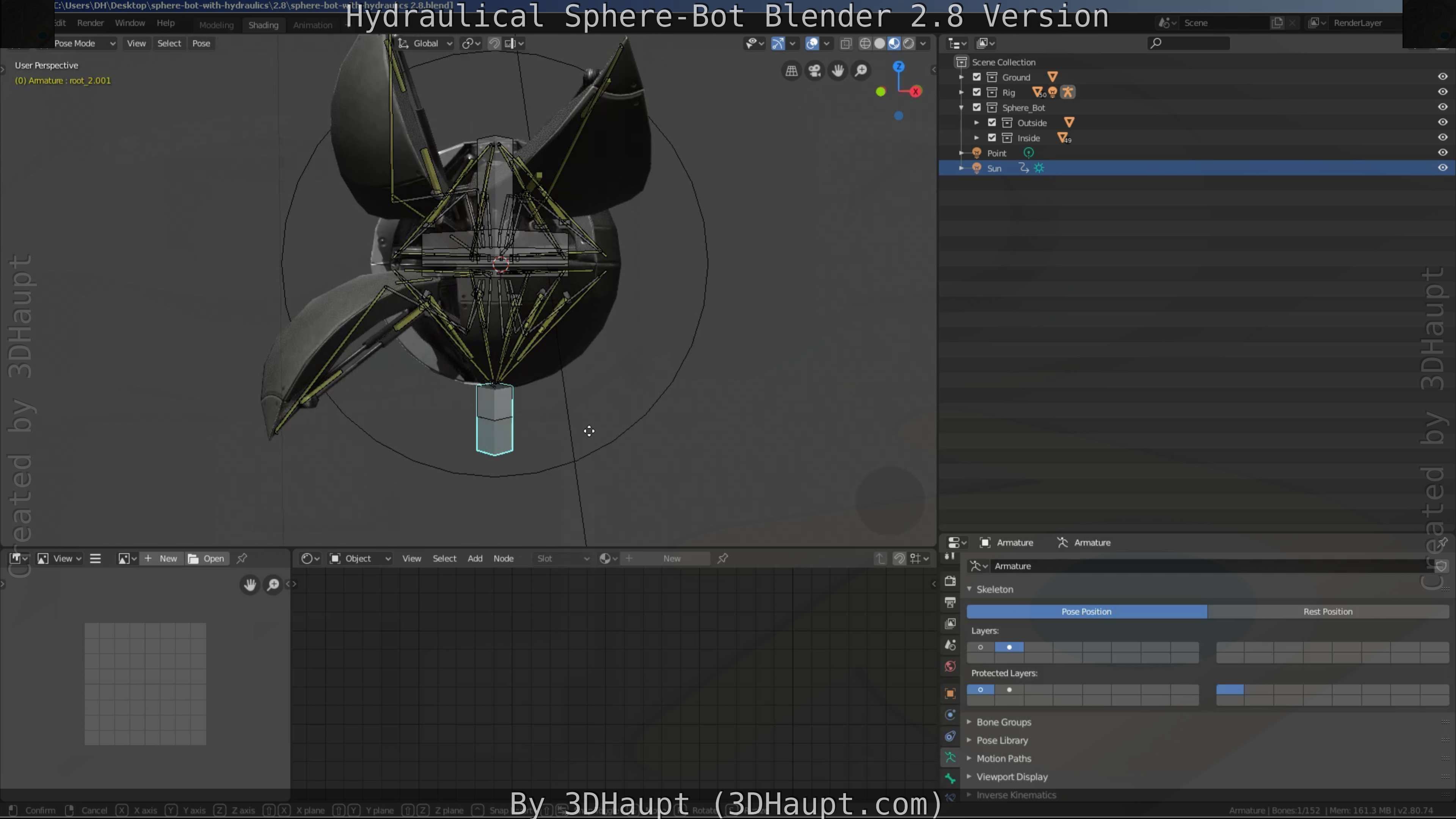Pin the image in image editor

[x=242, y=559]
